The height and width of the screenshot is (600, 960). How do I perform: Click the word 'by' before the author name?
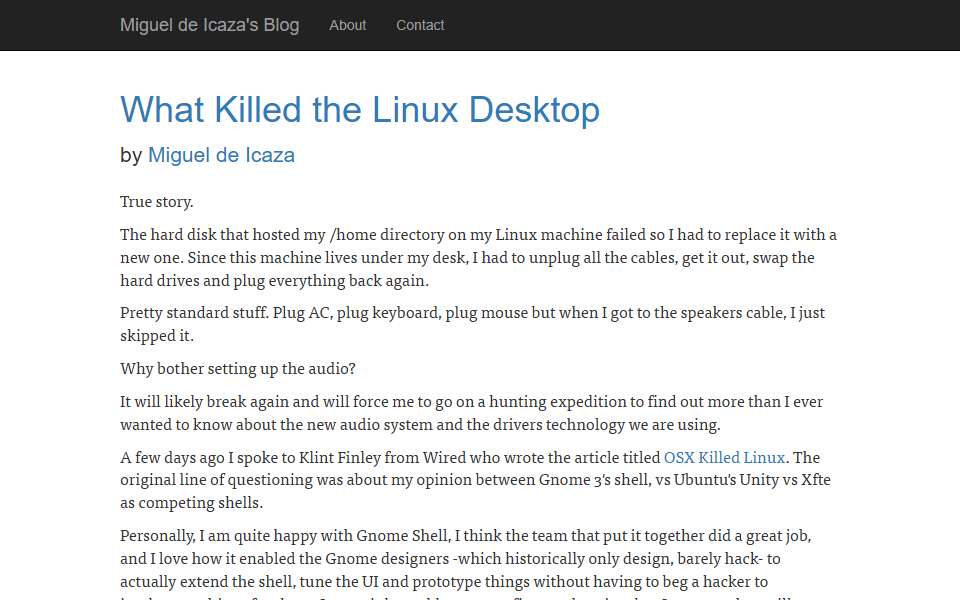[131, 155]
